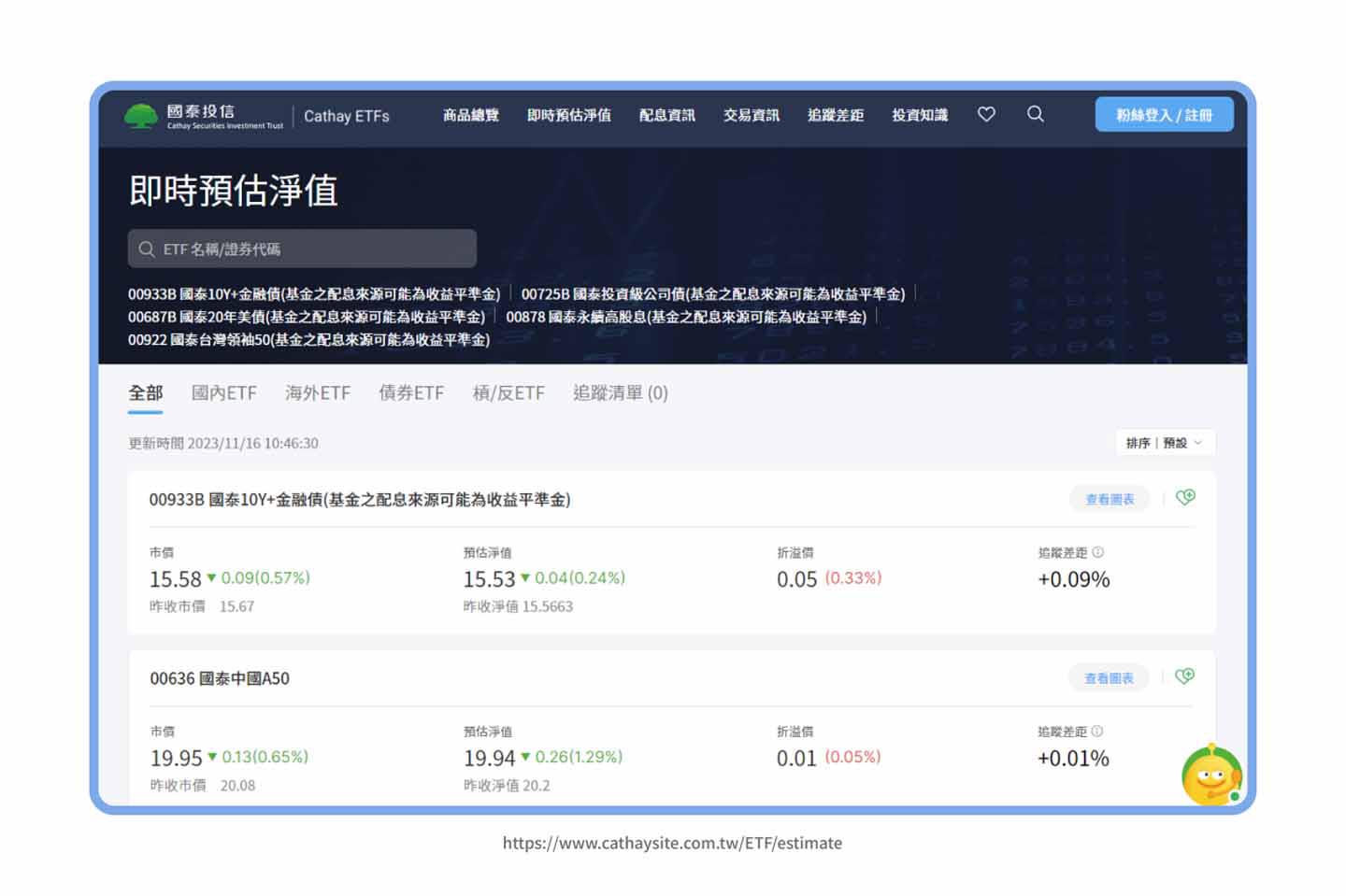The height and width of the screenshot is (896, 1346).
Task: Show 追蹤差距 info icon for 00636
Action: tap(1097, 732)
